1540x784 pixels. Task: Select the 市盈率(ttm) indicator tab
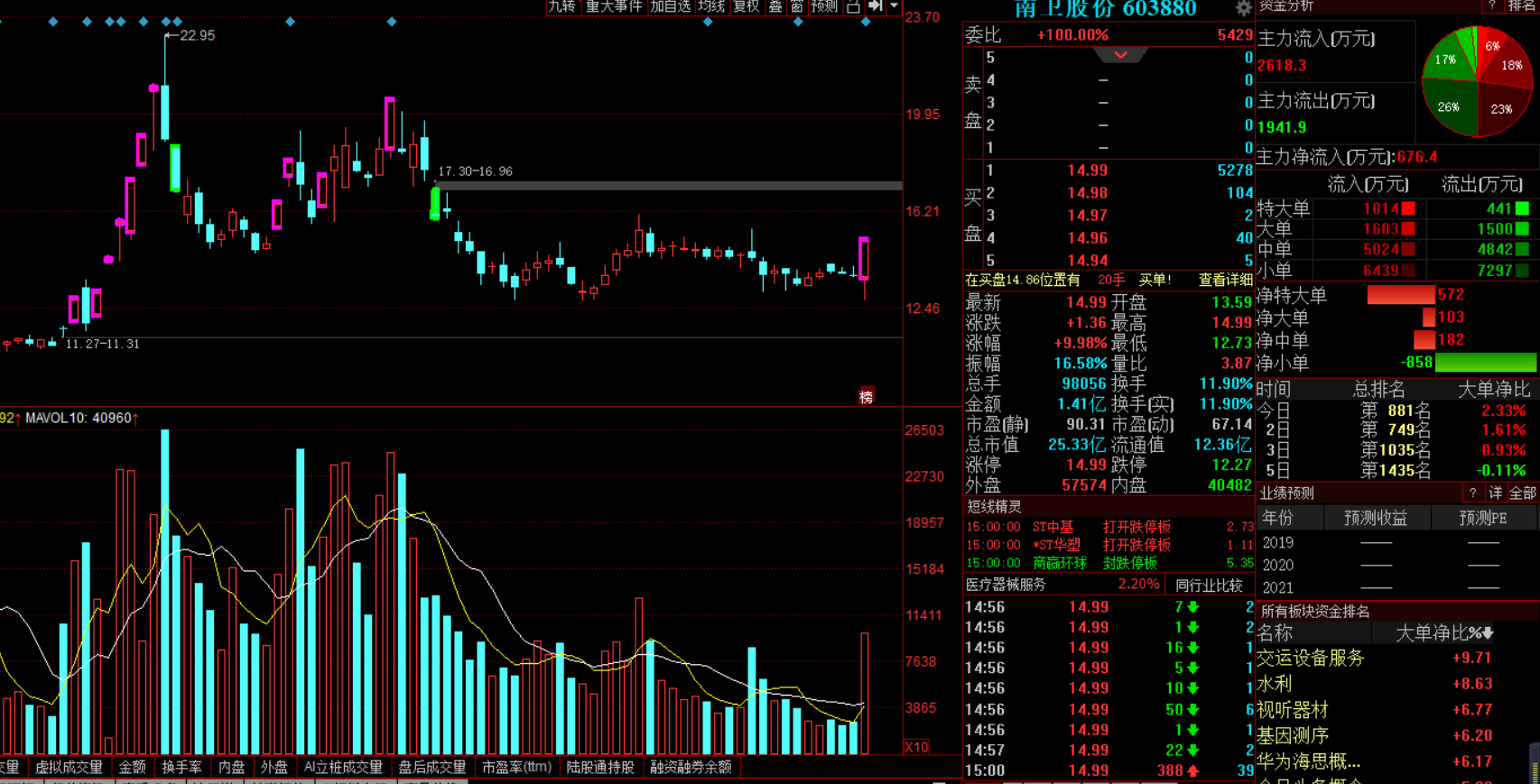[x=515, y=767]
